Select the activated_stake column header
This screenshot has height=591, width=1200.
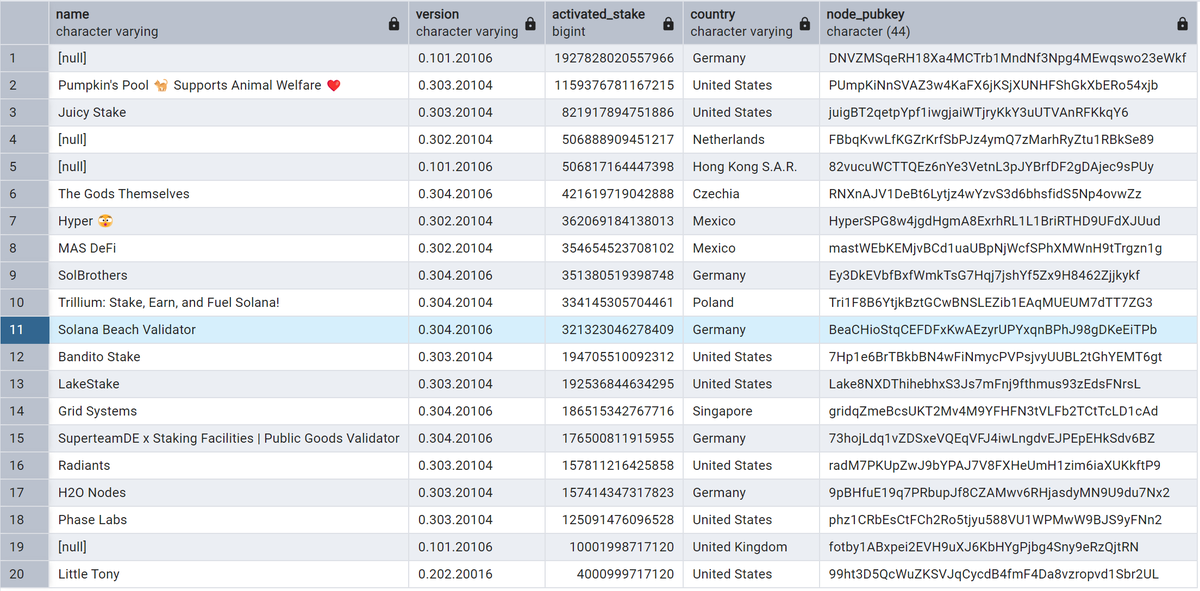(x=613, y=23)
